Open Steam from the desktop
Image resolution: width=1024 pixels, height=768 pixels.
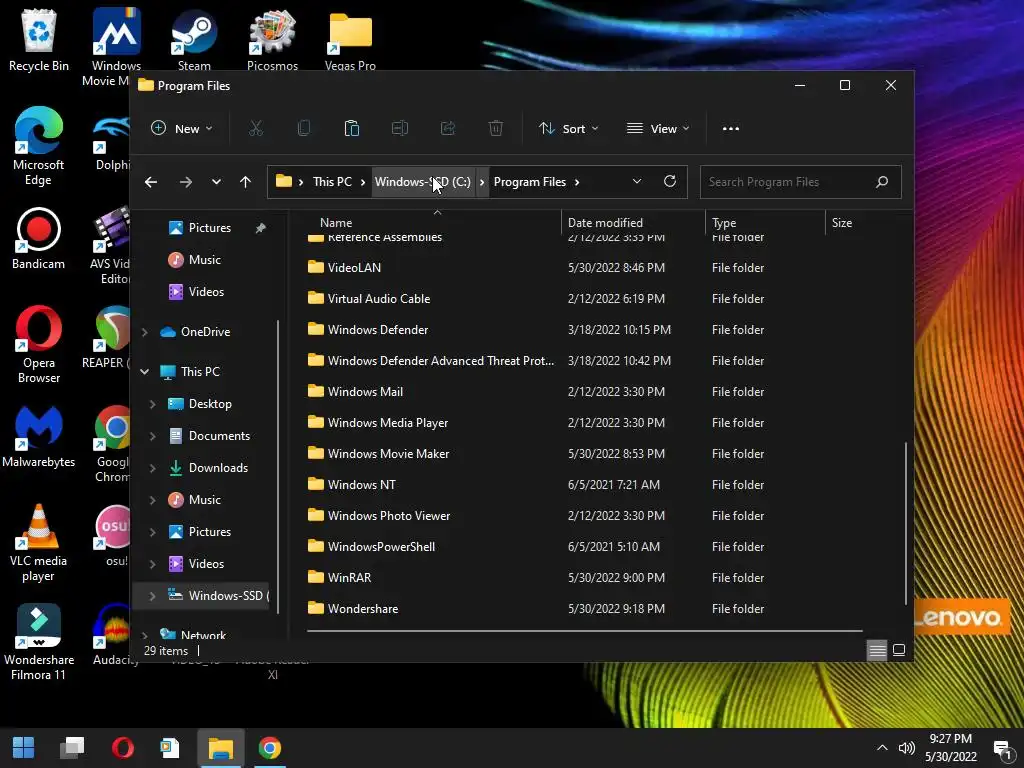[x=194, y=39]
